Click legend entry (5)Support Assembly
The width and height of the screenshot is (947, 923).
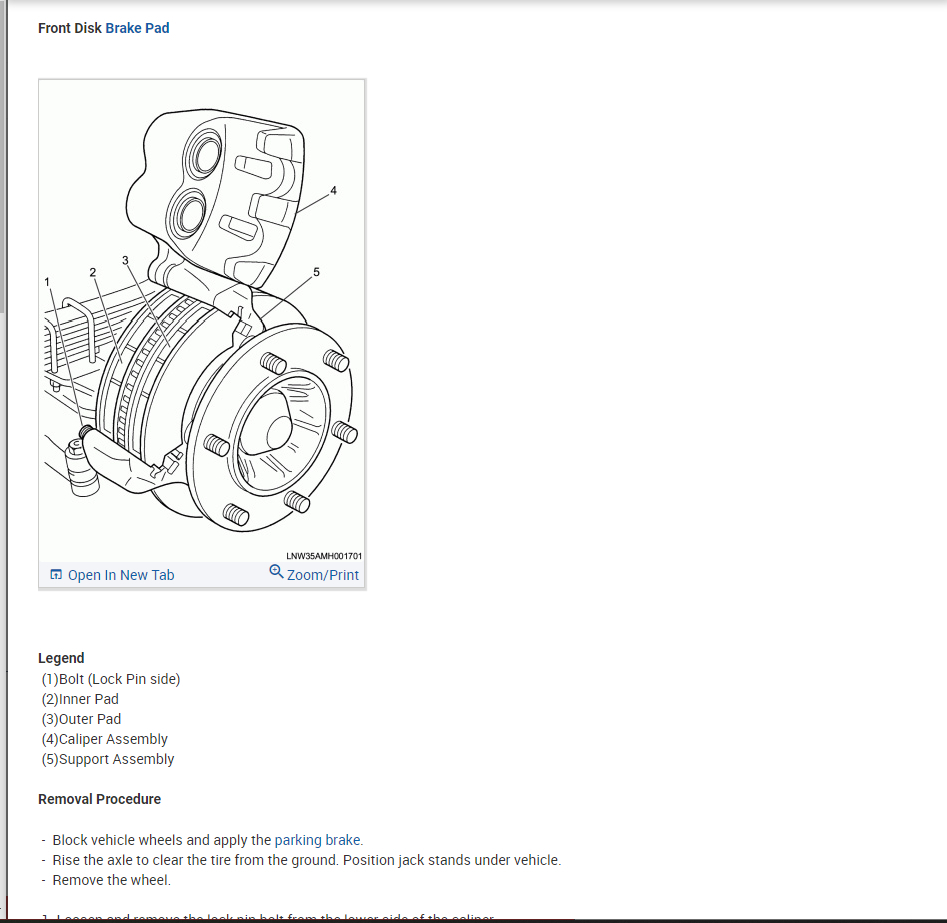108,759
